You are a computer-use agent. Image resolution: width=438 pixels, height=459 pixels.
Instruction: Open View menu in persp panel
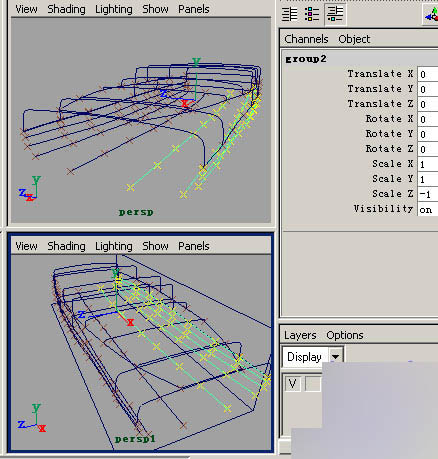[x=26, y=9]
